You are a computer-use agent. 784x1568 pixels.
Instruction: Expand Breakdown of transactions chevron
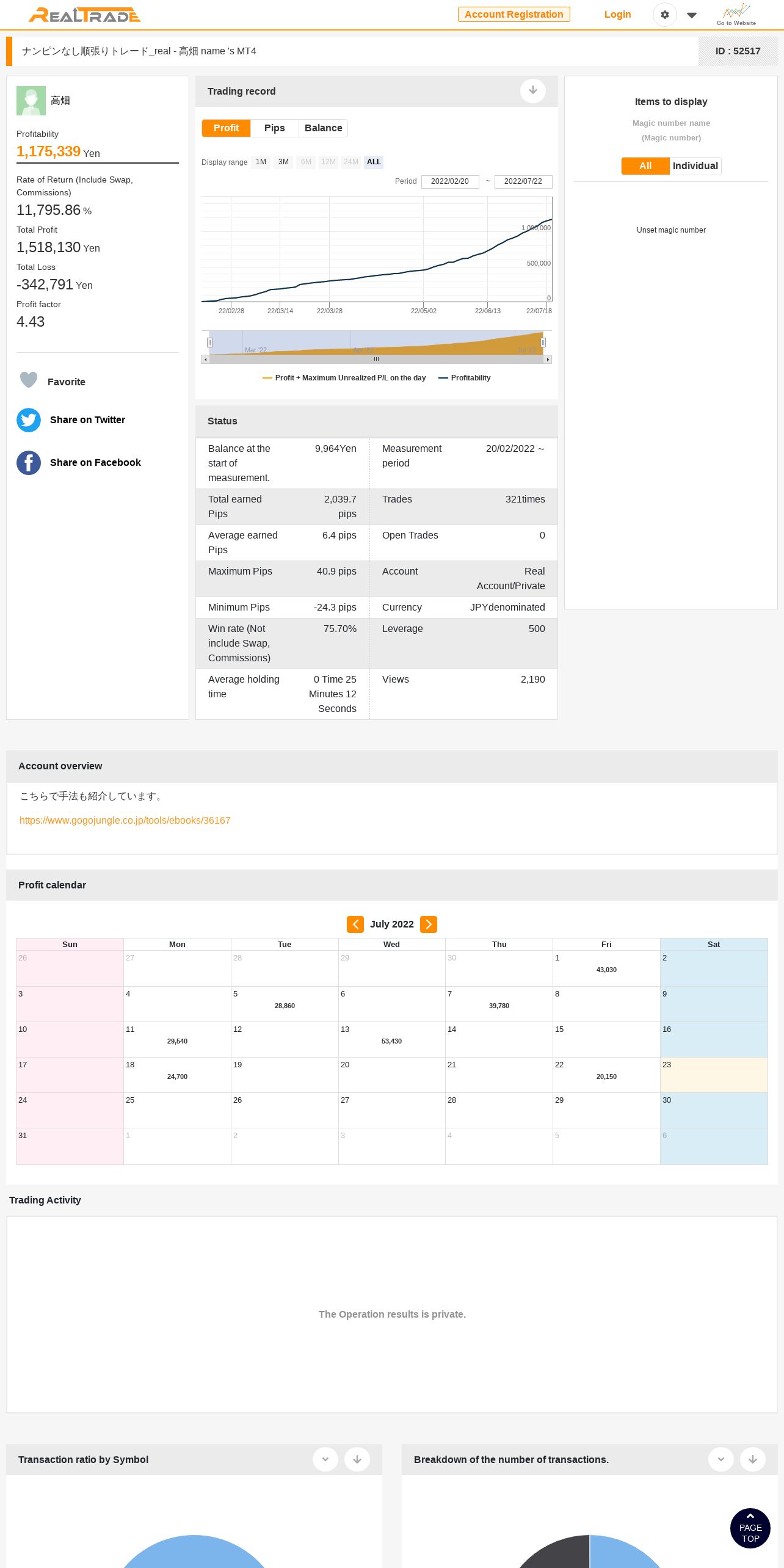point(721,1459)
